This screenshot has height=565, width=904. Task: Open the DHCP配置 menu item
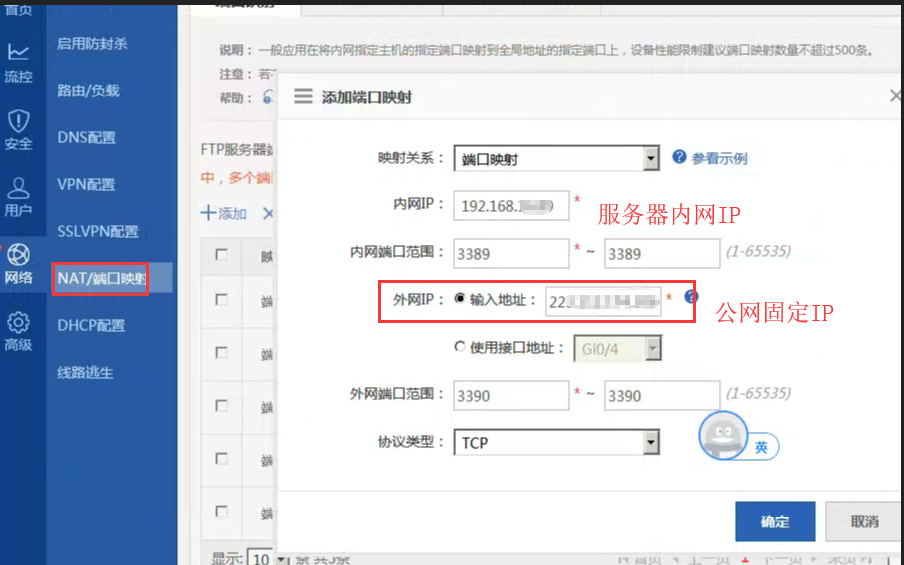(x=91, y=325)
